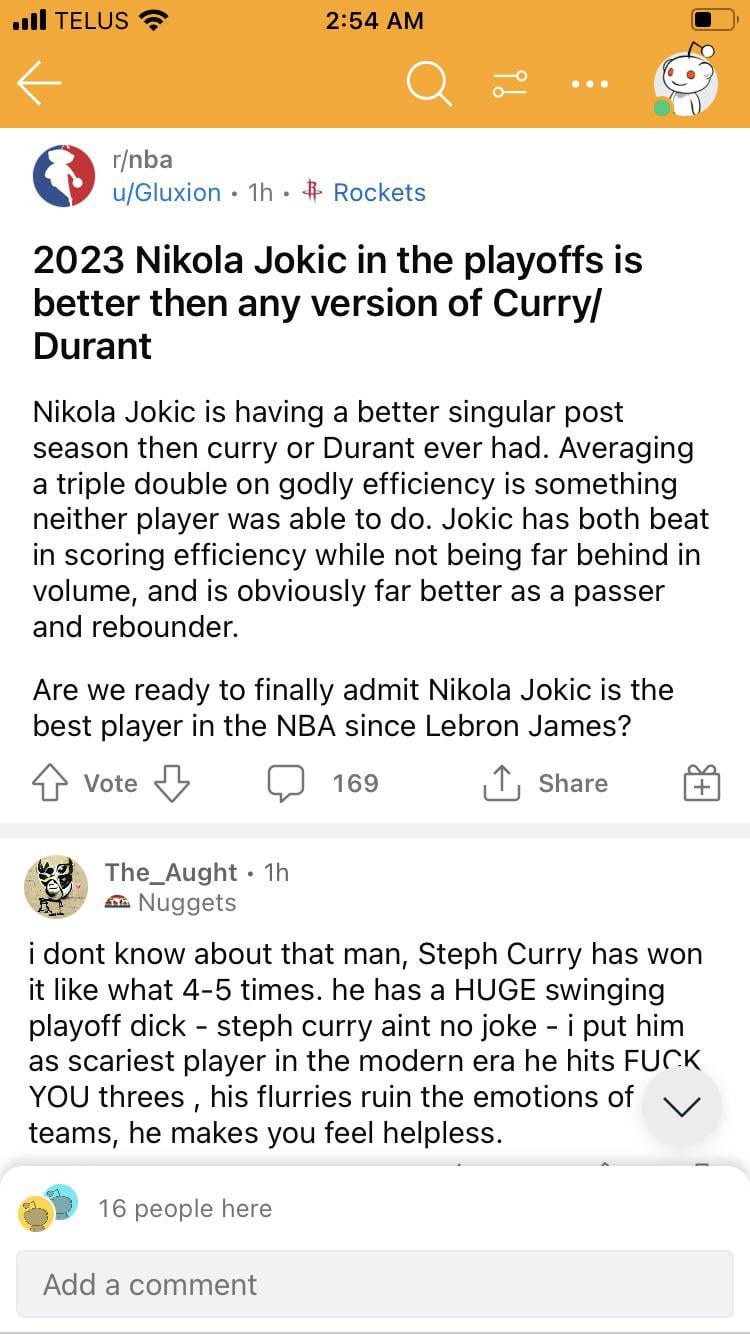Give an award using gift icon
This screenshot has height=1334, width=750.
[x=702, y=783]
